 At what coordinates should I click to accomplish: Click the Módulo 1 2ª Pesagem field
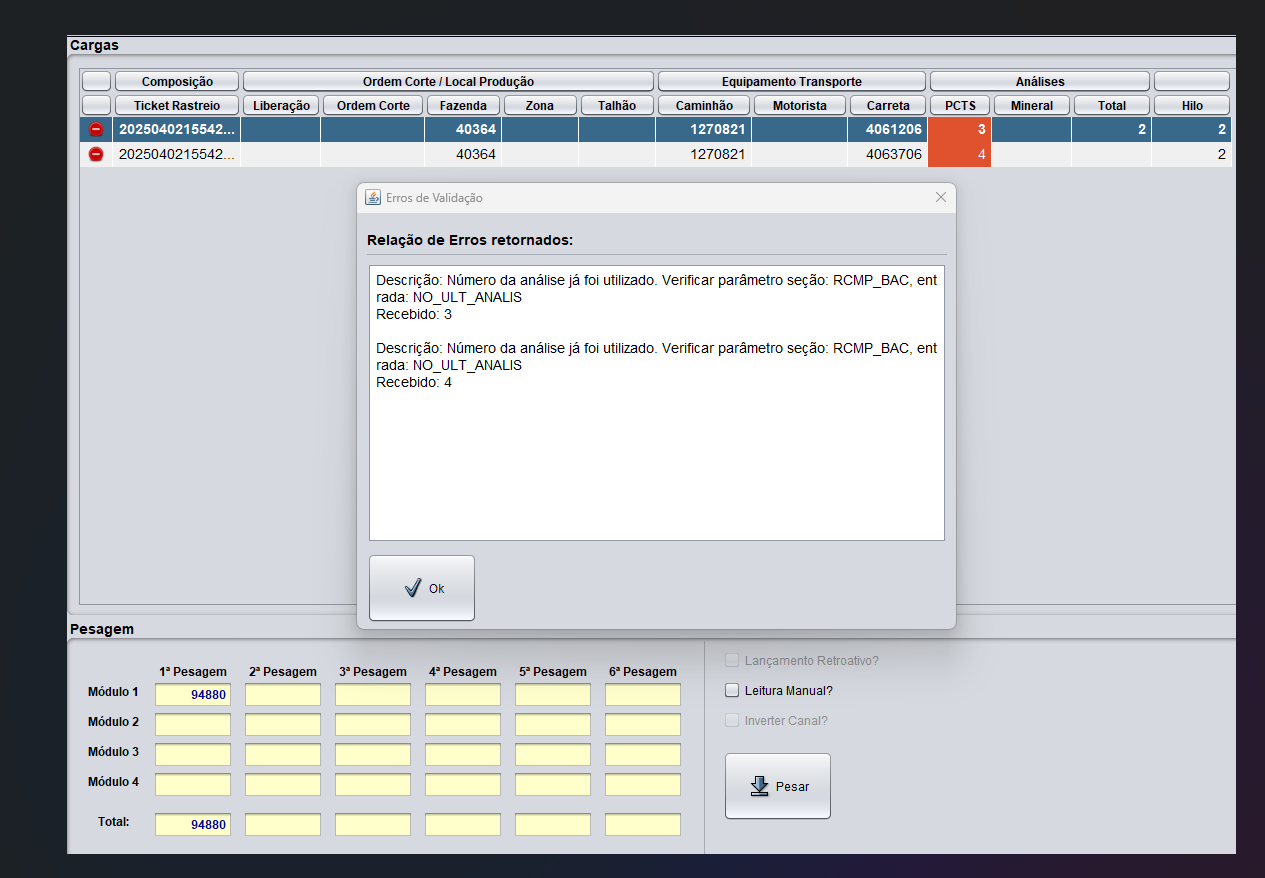(x=283, y=694)
